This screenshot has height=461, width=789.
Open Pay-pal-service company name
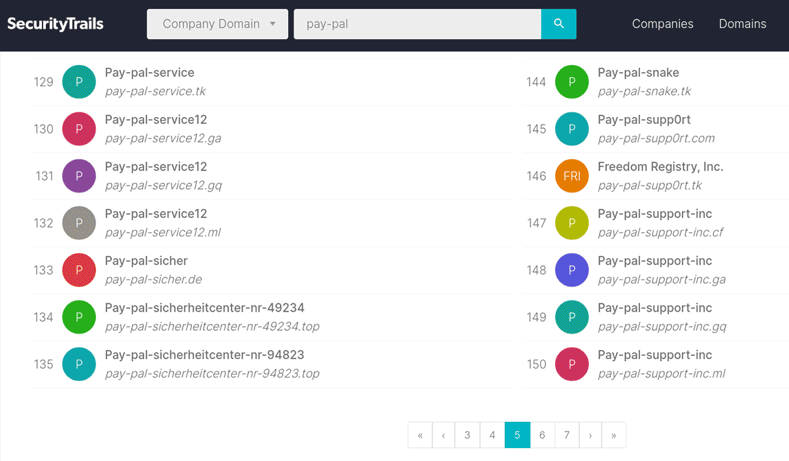(x=149, y=72)
